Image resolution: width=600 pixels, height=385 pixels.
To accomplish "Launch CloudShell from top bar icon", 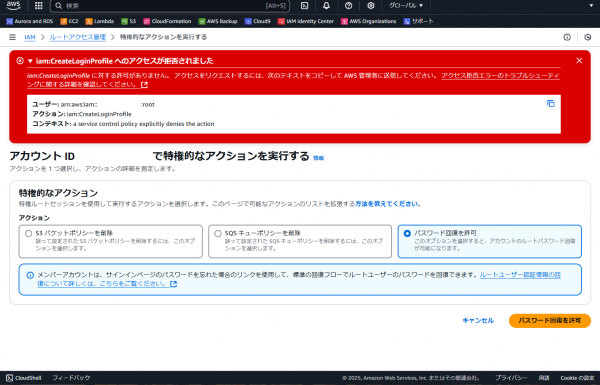I will [x=305, y=5].
